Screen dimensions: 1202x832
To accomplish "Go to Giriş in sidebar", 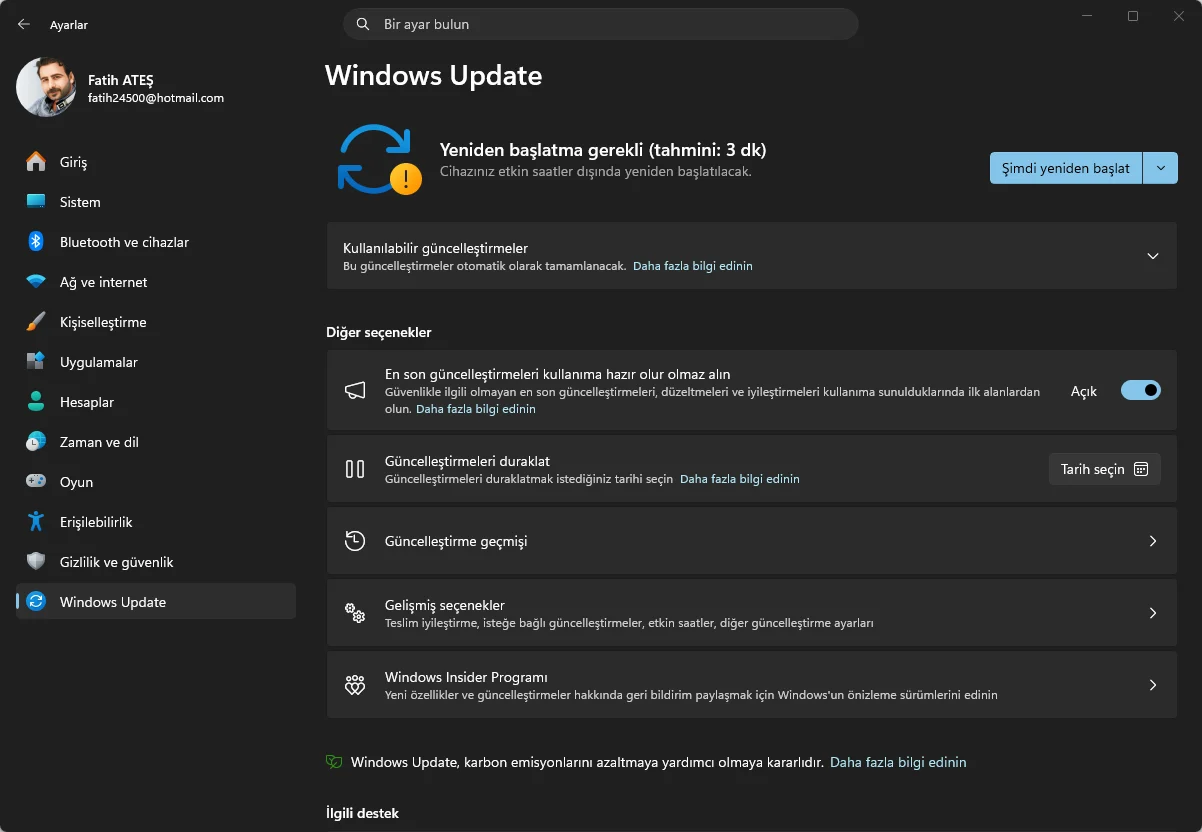I will (x=156, y=162).
